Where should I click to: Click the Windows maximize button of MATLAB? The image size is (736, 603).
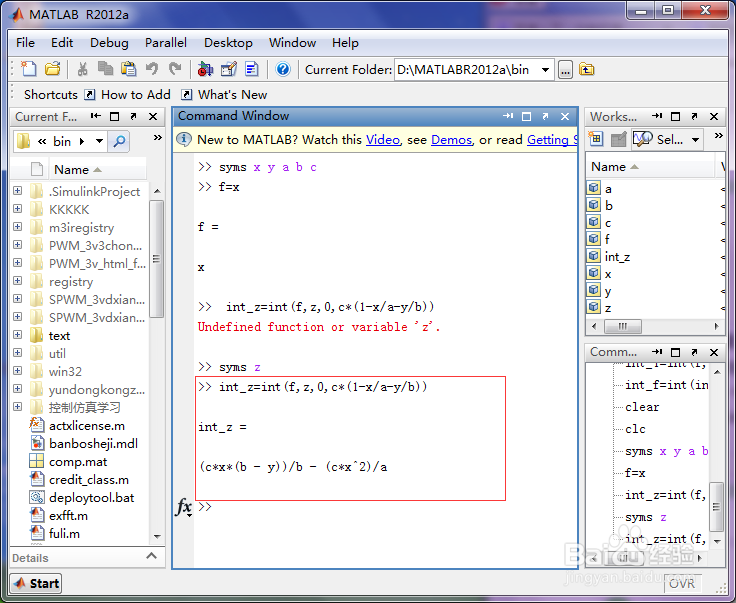tap(668, 10)
